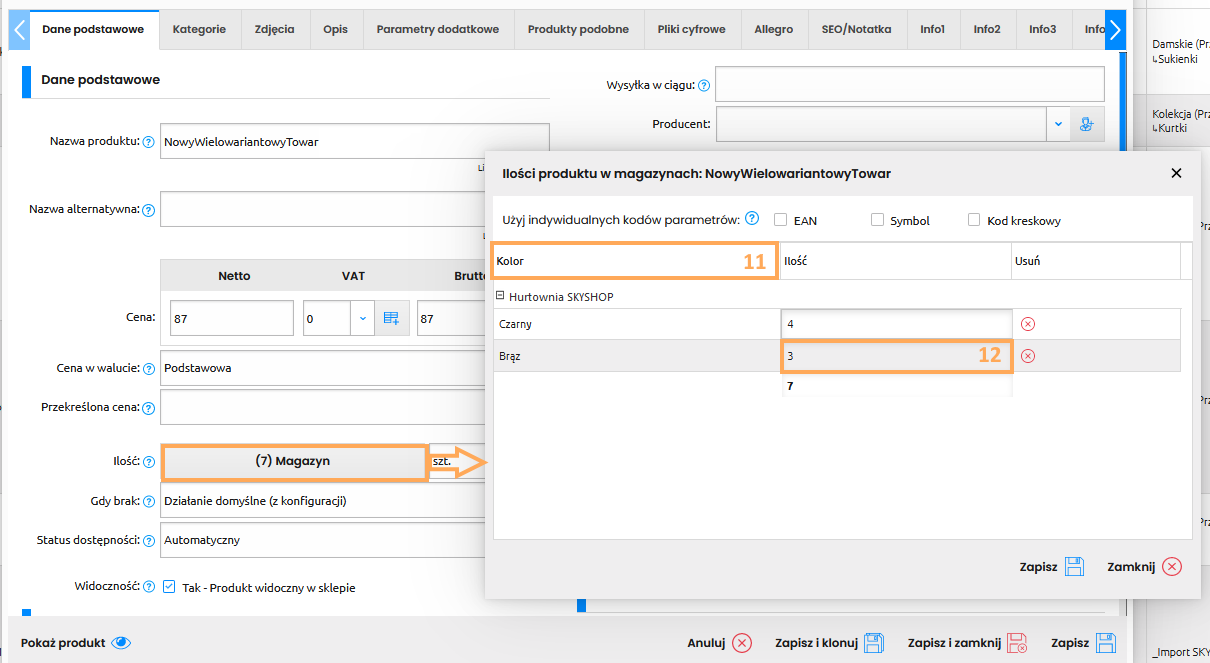Enable the Kod kreskowy checkbox
This screenshot has width=1210, height=663.
[974, 220]
